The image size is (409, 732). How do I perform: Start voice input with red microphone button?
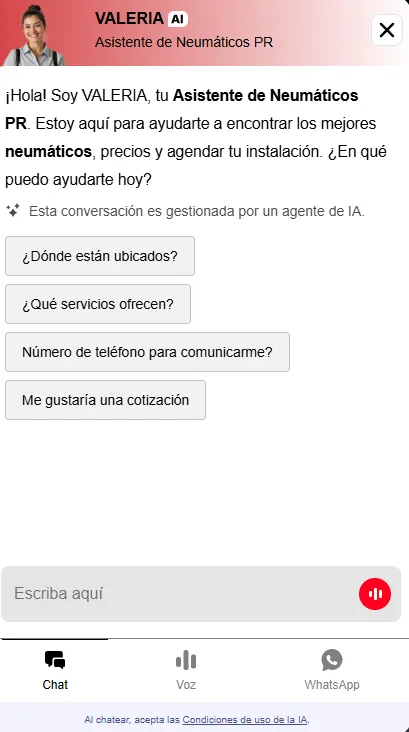click(375, 594)
